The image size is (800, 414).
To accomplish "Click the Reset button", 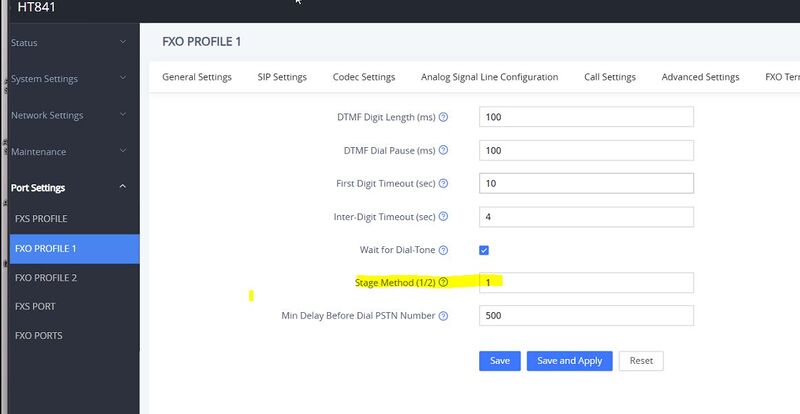I will 641,361.
